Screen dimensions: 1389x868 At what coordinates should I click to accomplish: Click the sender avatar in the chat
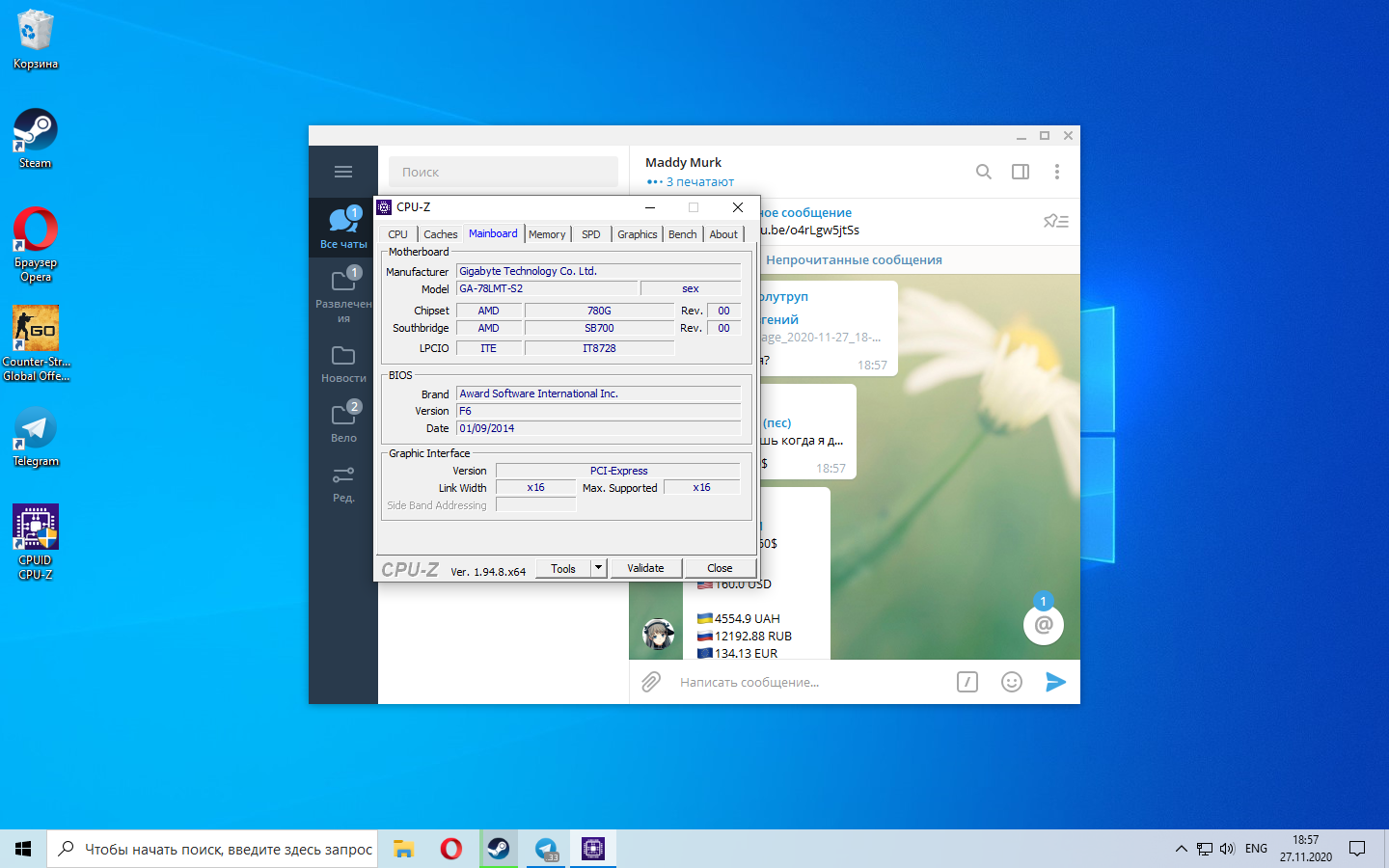659,634
